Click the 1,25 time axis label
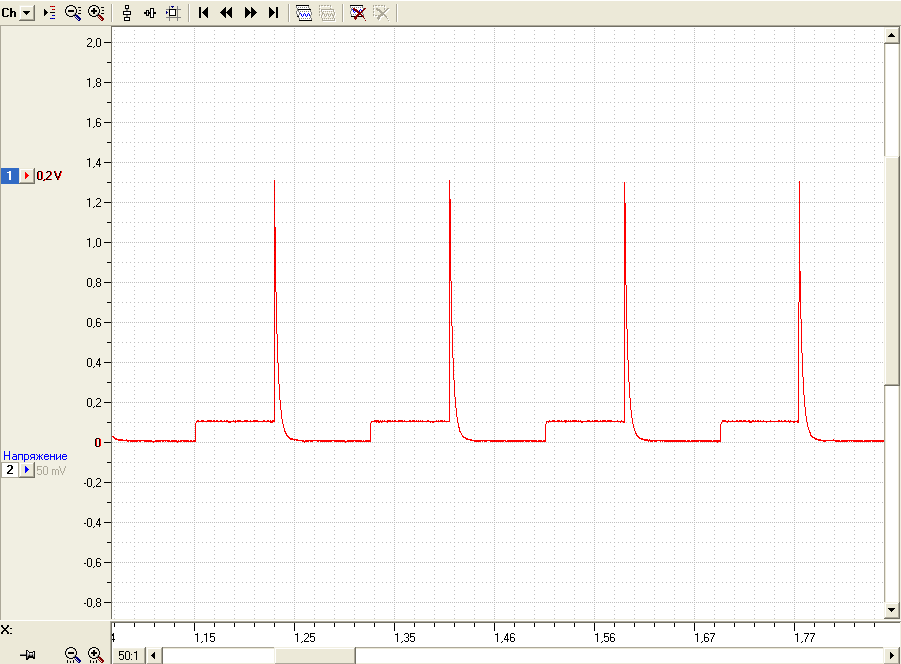Image resolution: width=901 pixels, height=664 pixels. point(305,638)
